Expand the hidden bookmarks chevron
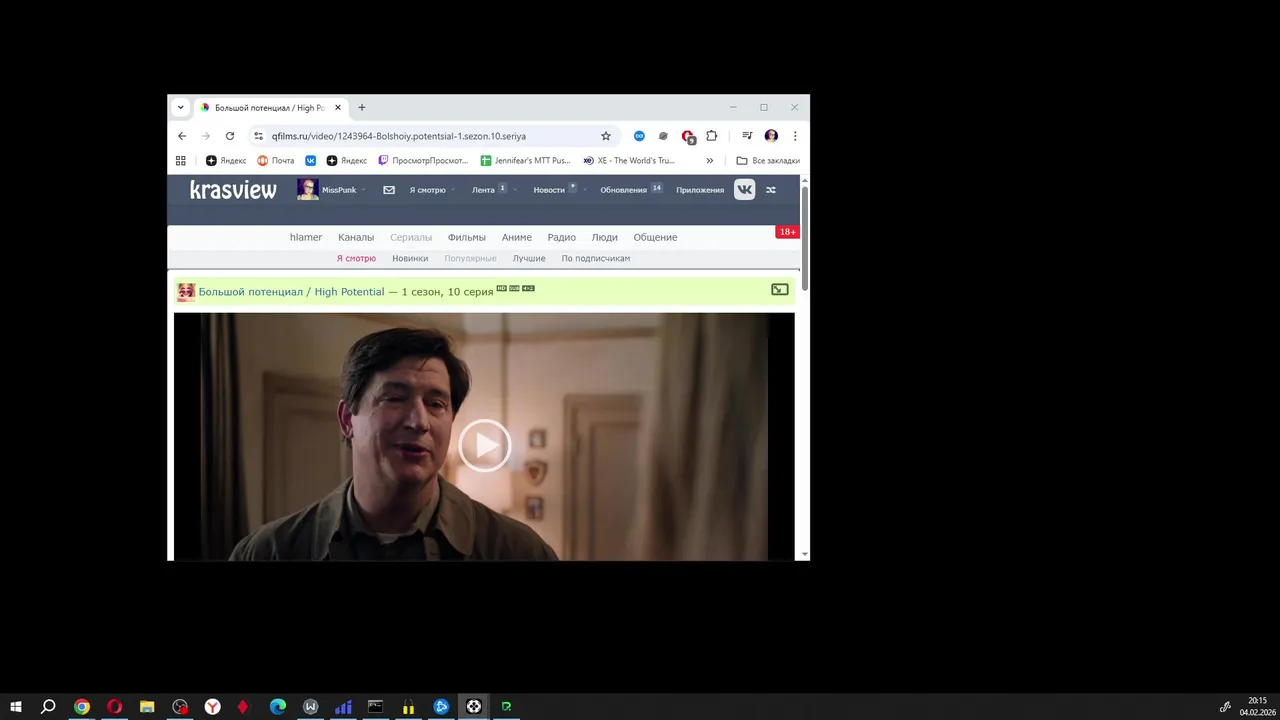 click(710, 160)
